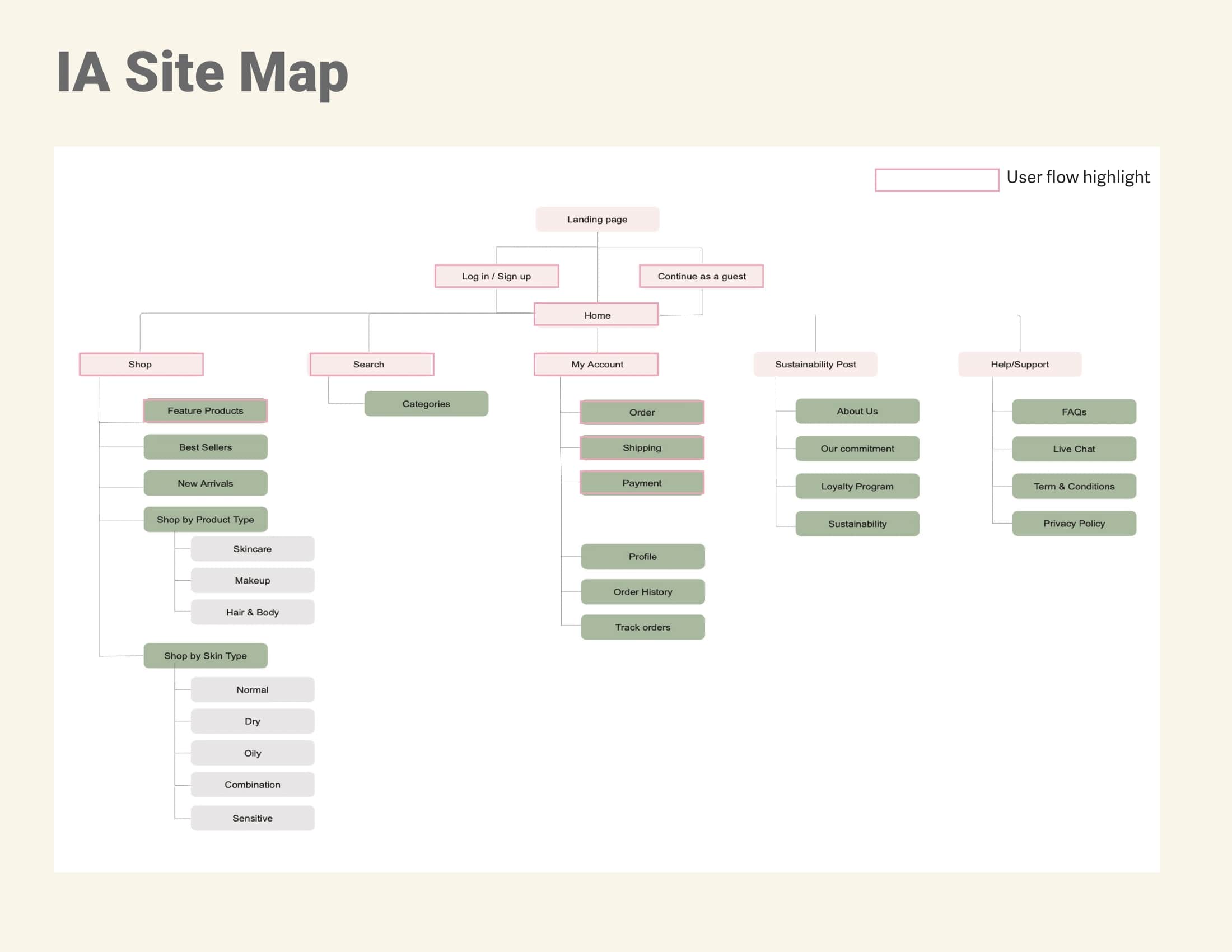Click the Landing page node
Screen dimensions: 1232x952
click(597, 220)
